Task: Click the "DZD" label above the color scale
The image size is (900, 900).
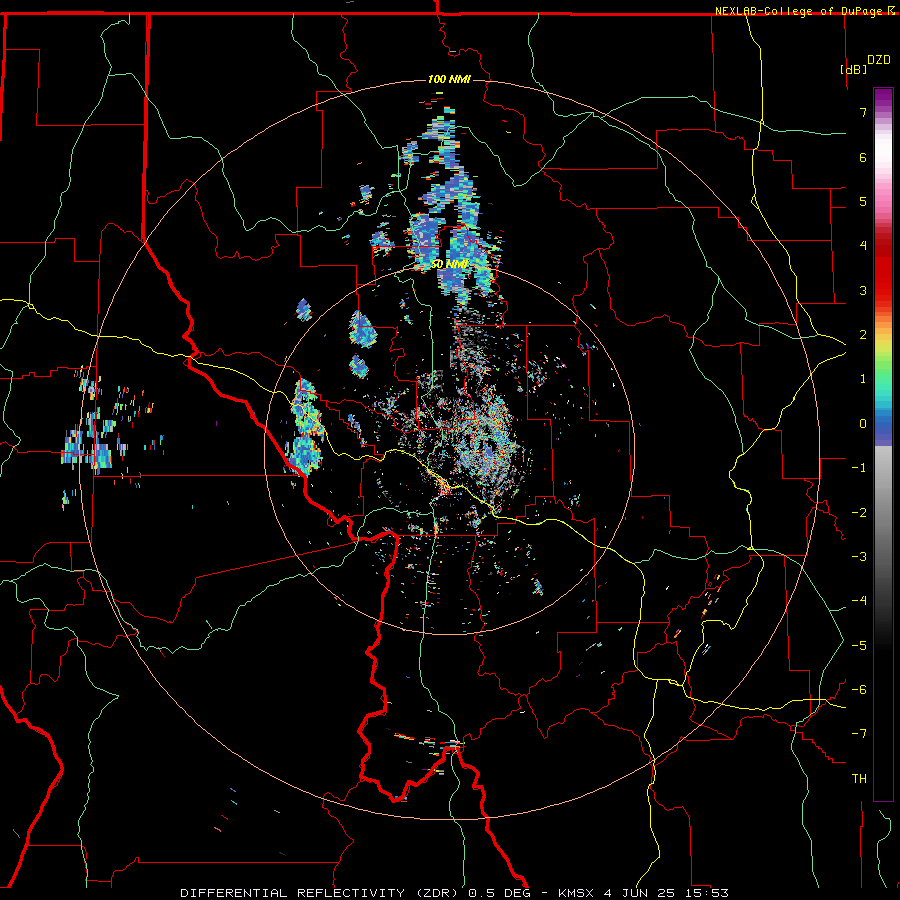Action: (x=879, y=60)
